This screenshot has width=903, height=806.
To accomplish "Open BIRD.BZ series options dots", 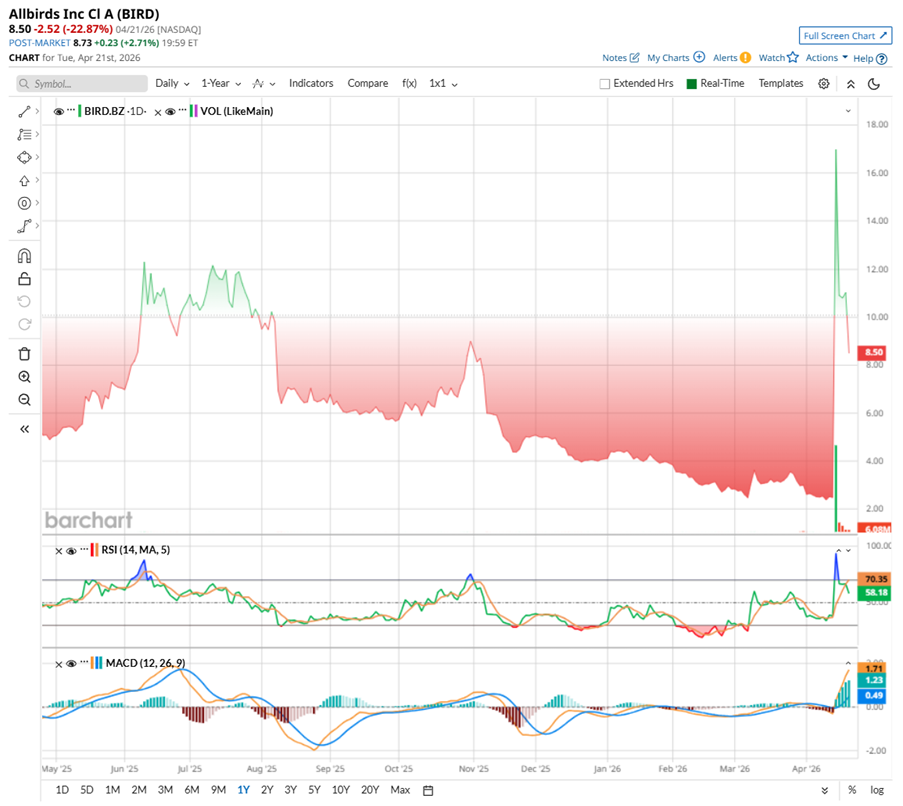I will tap(71, 109).
